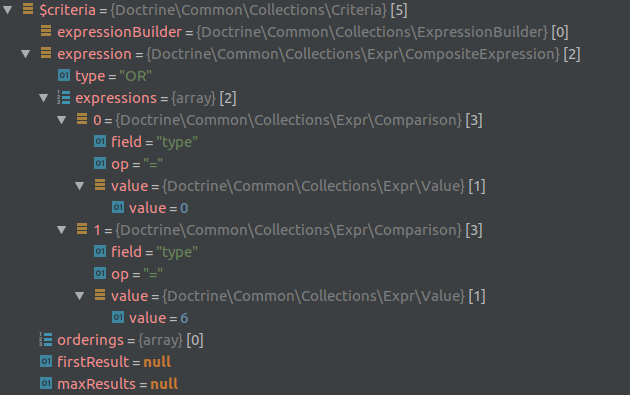Click object icon of expression
The image size is (630, 395).
[x=46, y=53]
